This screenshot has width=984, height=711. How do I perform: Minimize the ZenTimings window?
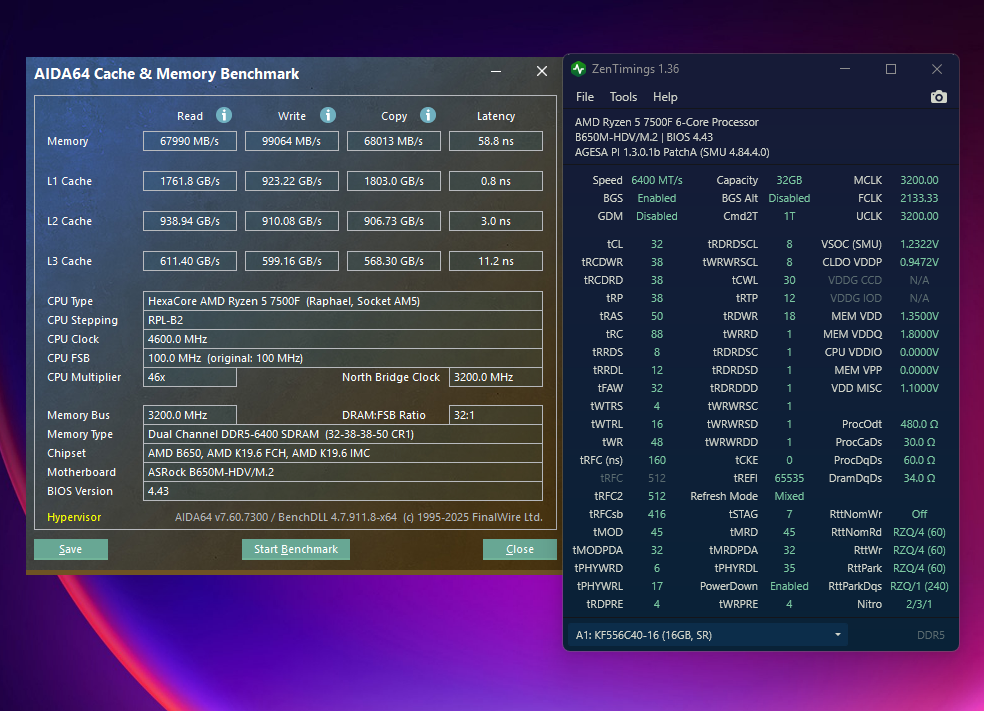[845, 69]
